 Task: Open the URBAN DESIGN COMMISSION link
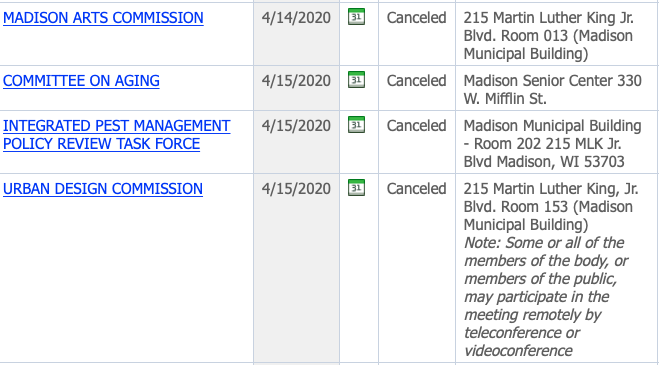coord(103,189)
